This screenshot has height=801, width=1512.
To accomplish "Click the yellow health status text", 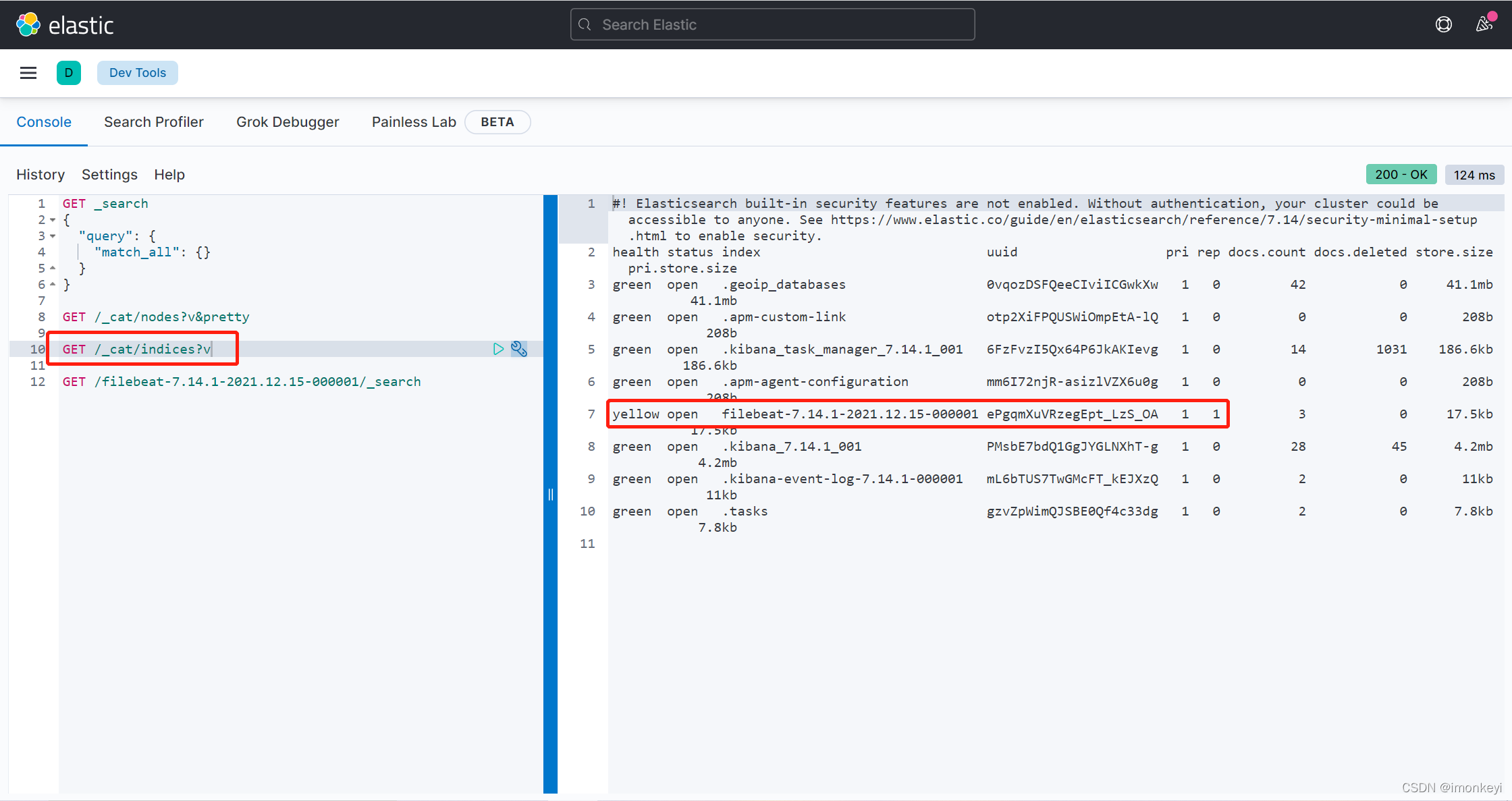I will 636,414.
